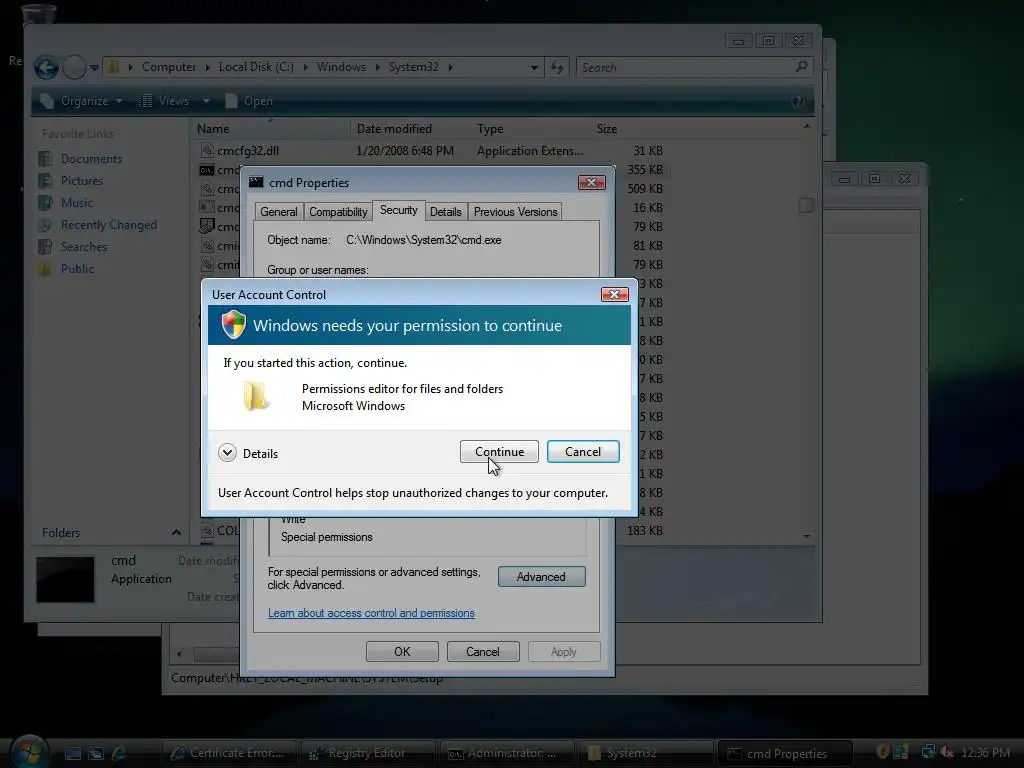Cancel the User Account Control prompt
1024x768 pixels.
coord(583,452)
